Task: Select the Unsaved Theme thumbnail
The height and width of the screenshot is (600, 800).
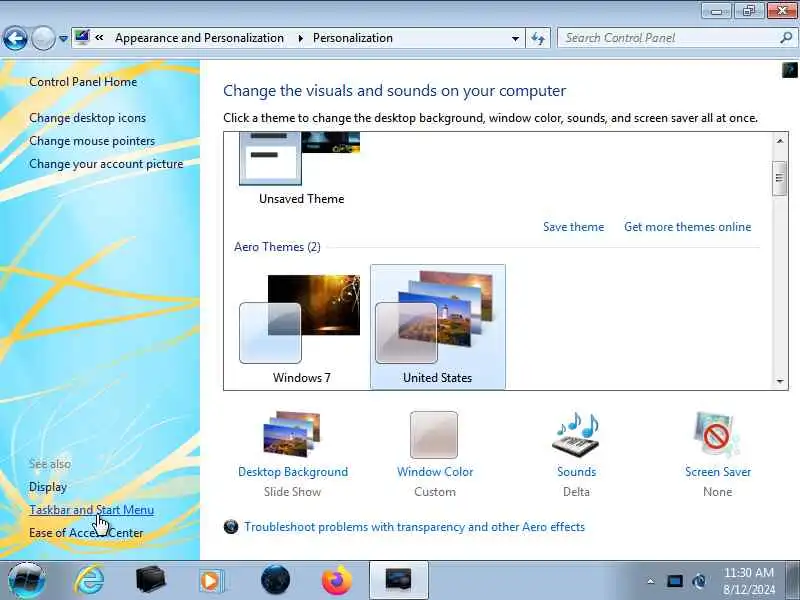Action: pos(301,168)
